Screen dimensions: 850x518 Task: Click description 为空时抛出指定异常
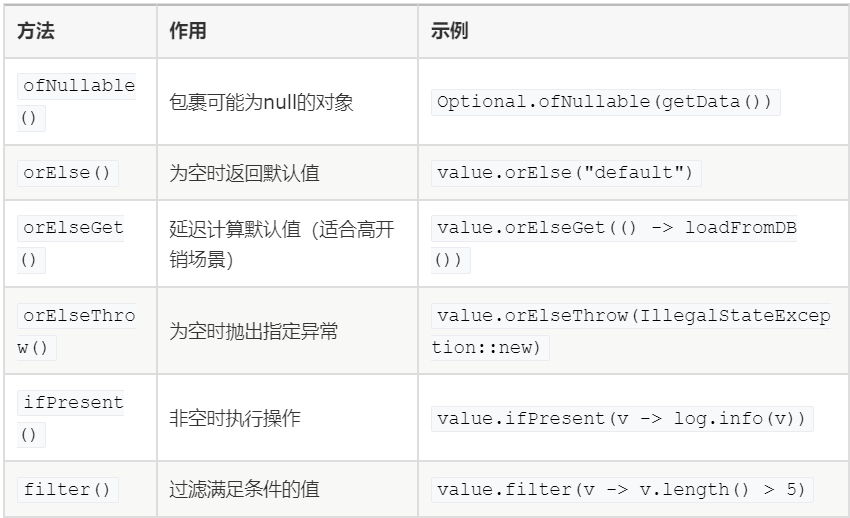tap(253, 331)
